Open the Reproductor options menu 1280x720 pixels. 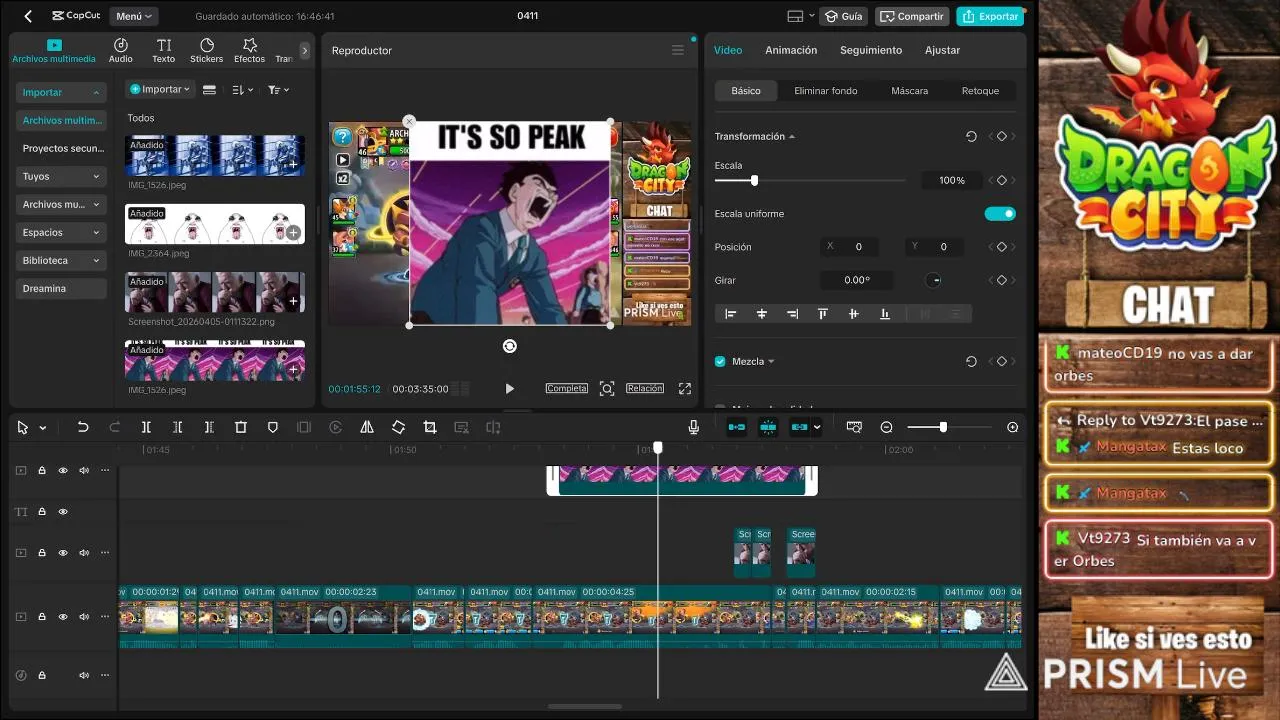click(678, 50)
